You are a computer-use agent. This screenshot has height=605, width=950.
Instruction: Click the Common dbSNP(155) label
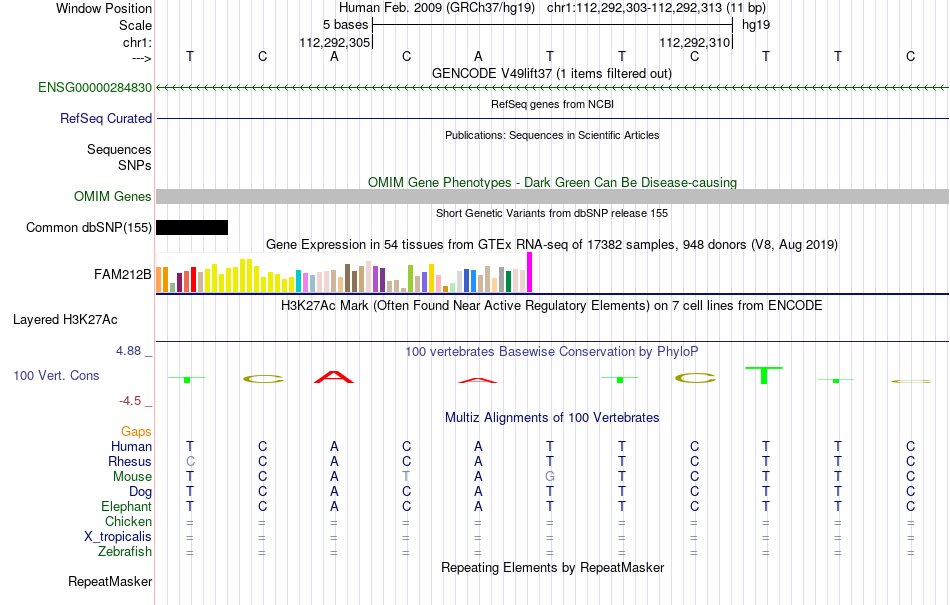tap(89, 227)
